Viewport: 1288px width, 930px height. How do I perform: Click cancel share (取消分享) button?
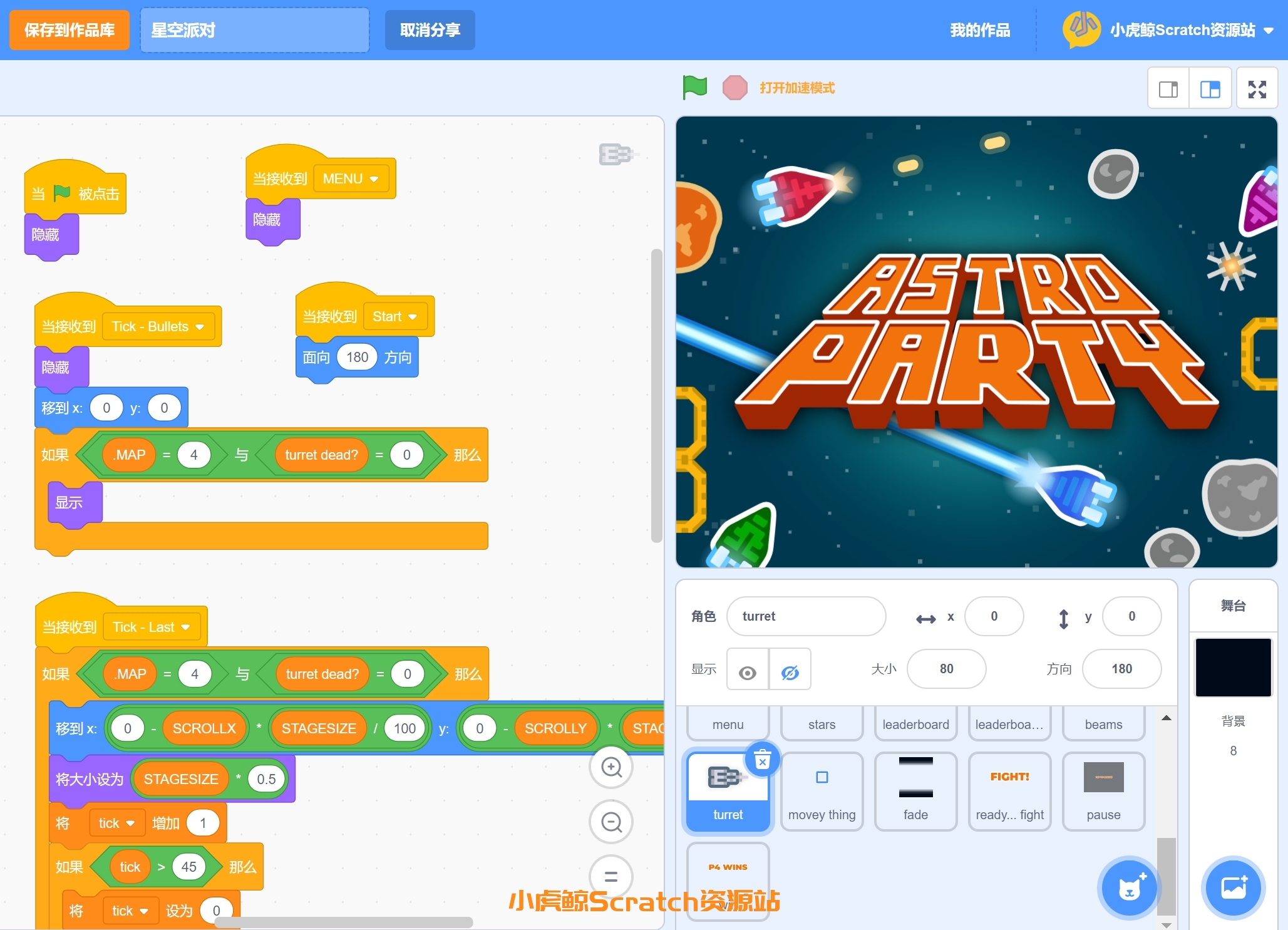click(x=430, y=30)
